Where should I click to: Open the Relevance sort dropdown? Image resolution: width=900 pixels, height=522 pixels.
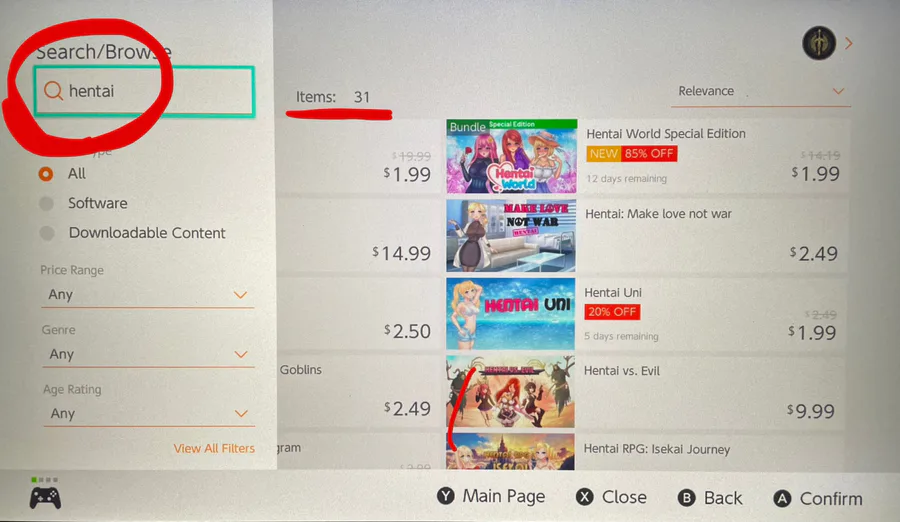coord(761,92)
